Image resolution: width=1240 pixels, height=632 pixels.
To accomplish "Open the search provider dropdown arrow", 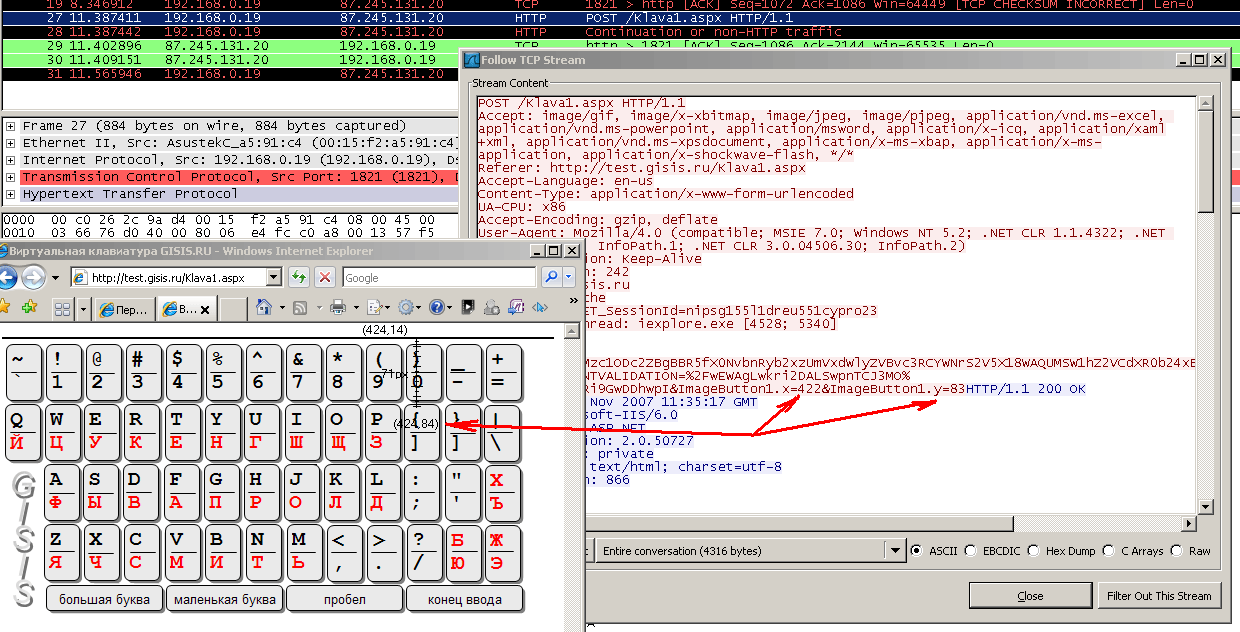I will (x=569, y=277).
